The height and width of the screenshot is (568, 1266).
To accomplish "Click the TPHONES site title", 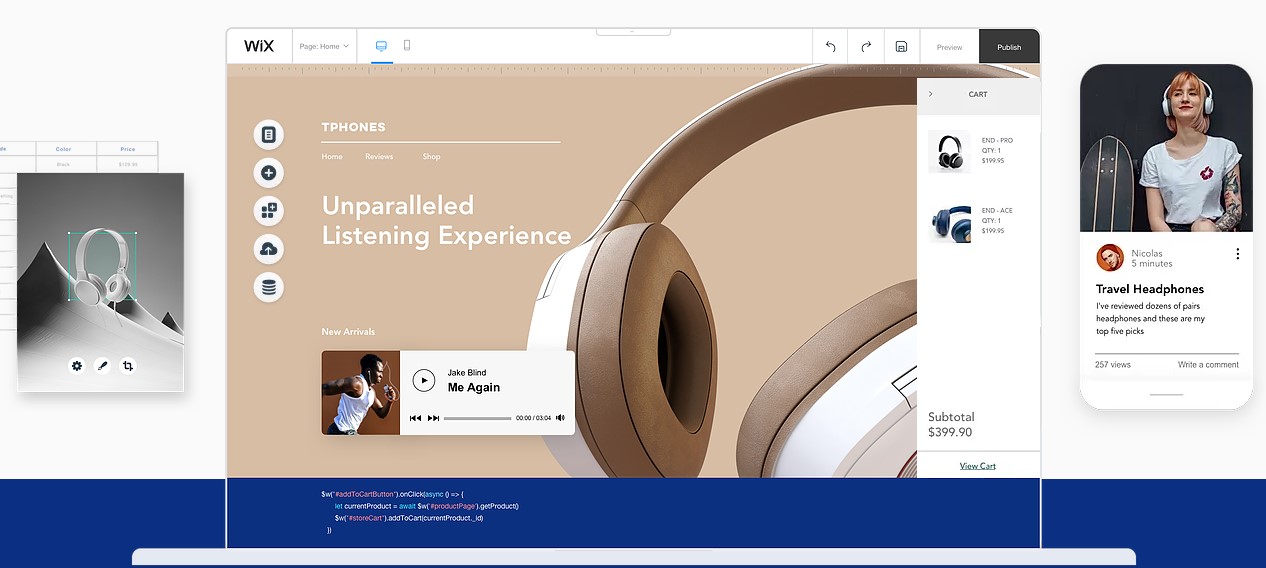I will tap(353, 127).
